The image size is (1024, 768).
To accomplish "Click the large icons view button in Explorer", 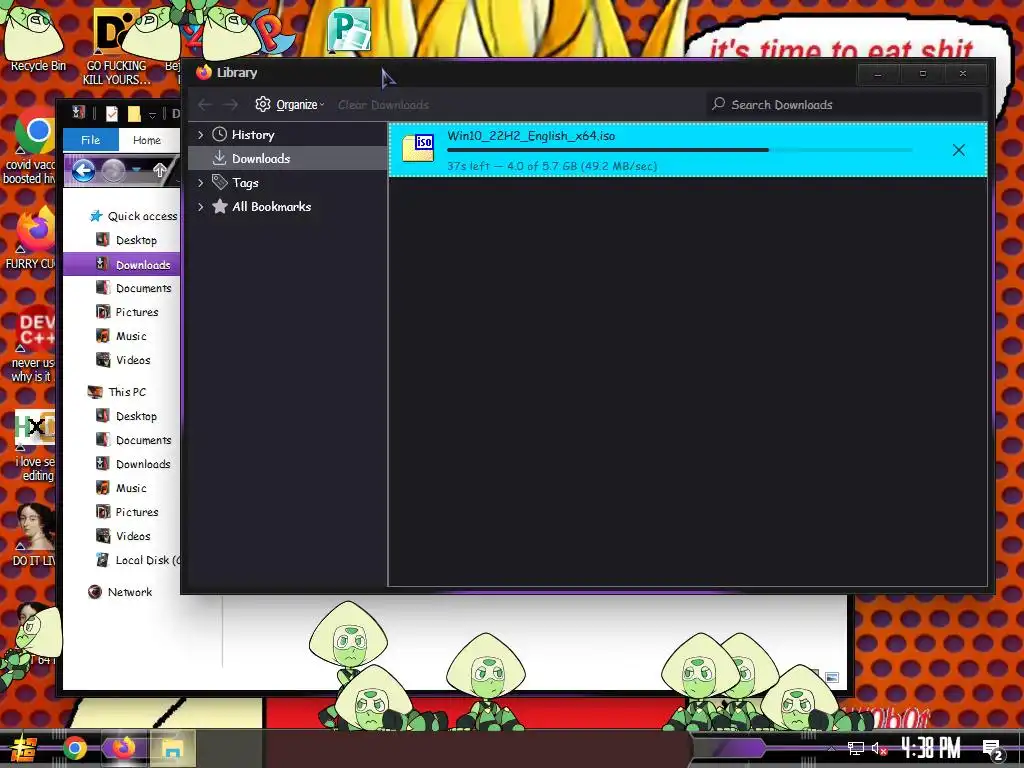I will click(x=832, y=677).
